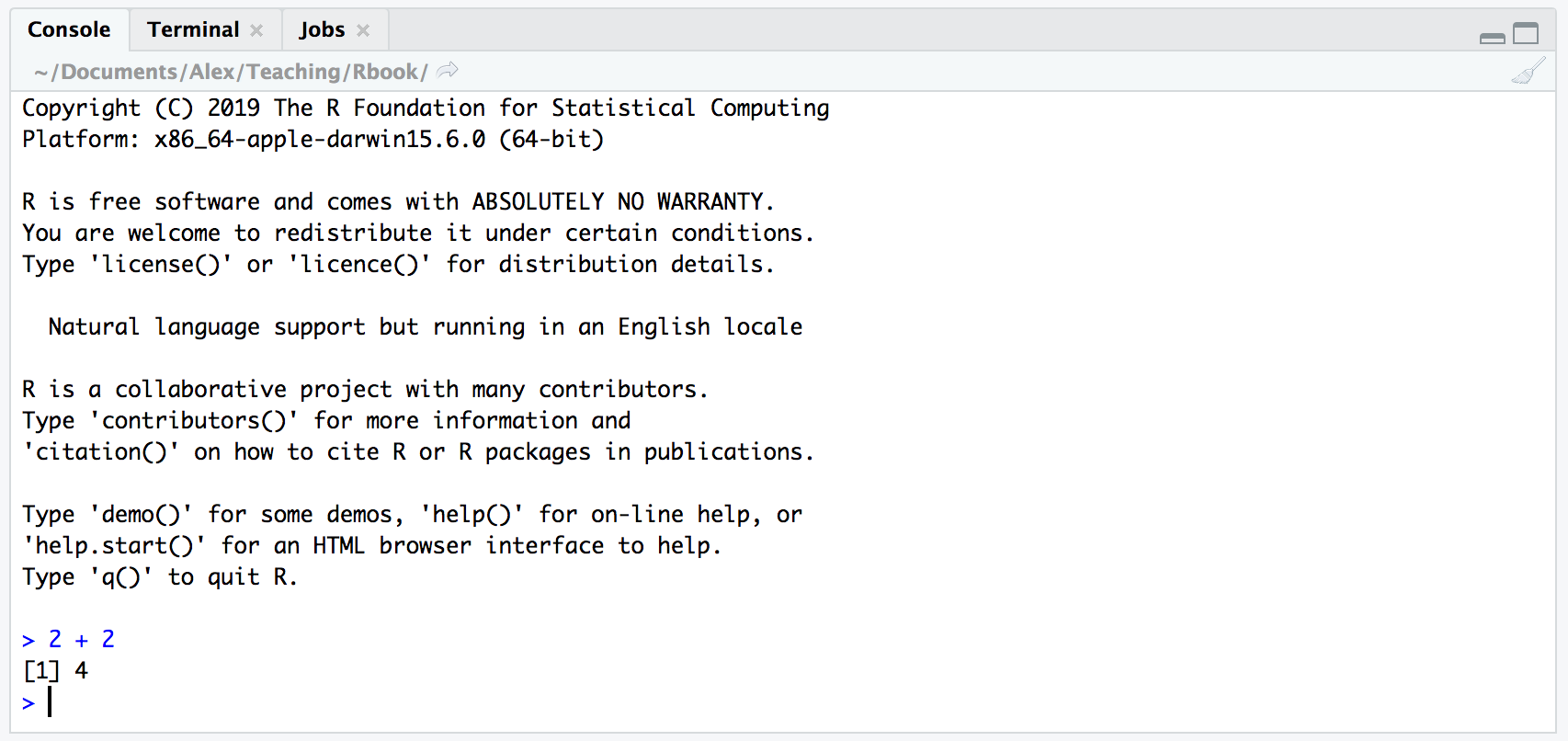This screenshot has height=741, width=1568.
Task: Close the Terminal tab
Action: [256, 30]
